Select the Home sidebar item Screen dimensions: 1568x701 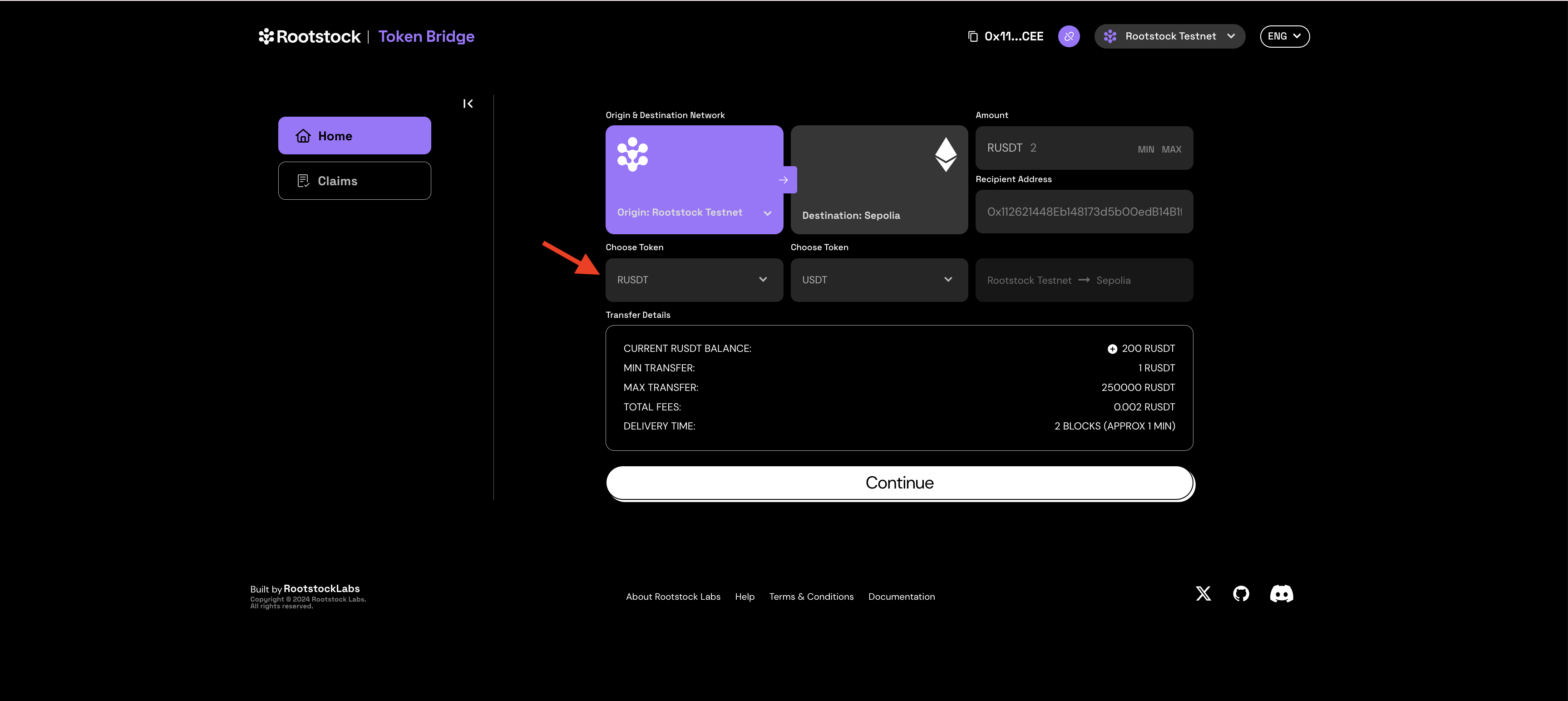354,136
